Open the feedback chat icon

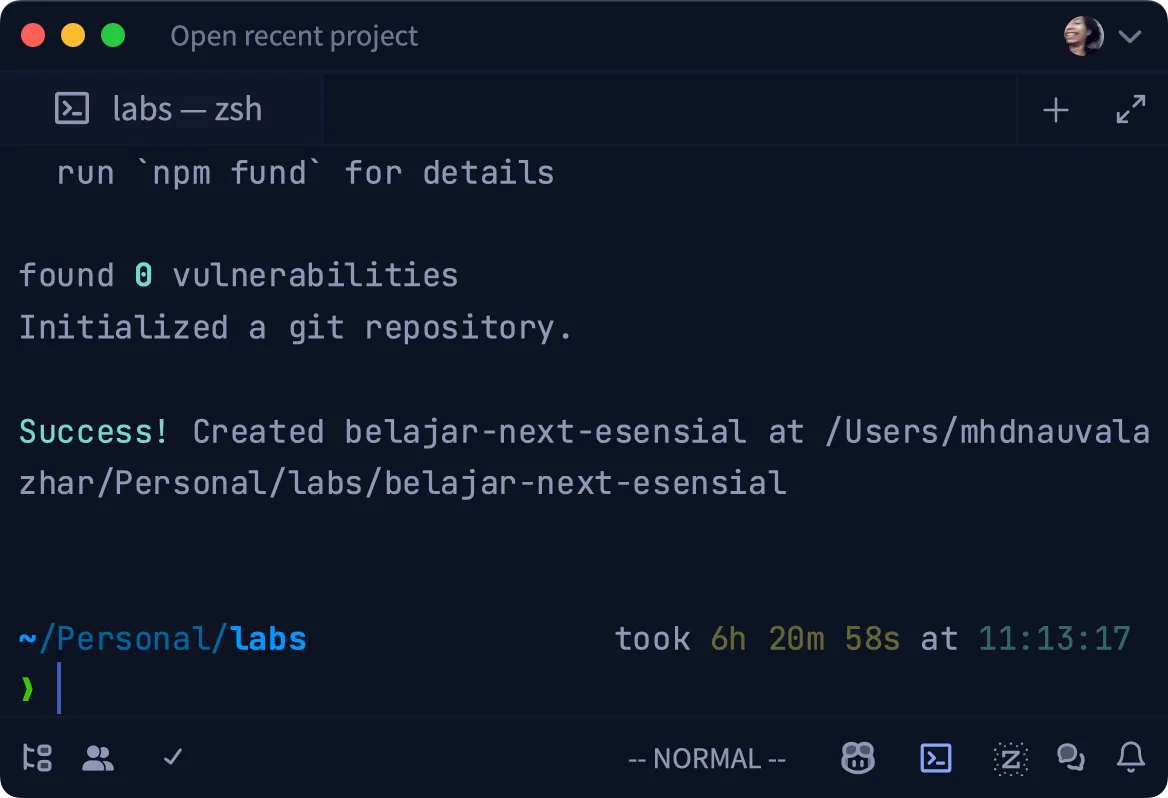pos(1071,758)
